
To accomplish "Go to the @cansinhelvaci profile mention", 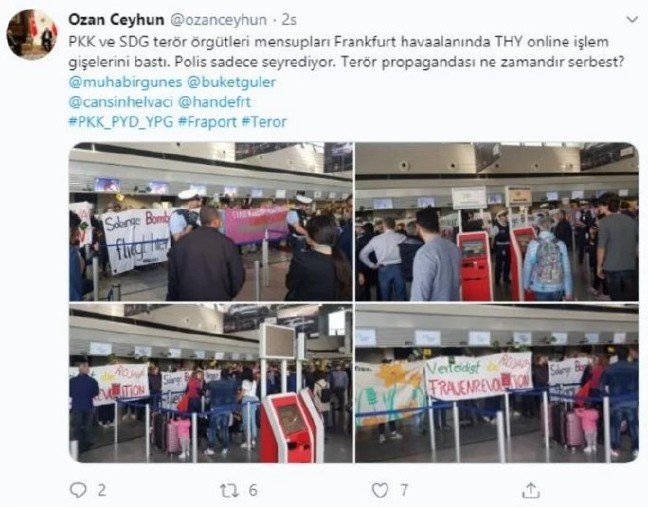I will [x=120, y=102].
